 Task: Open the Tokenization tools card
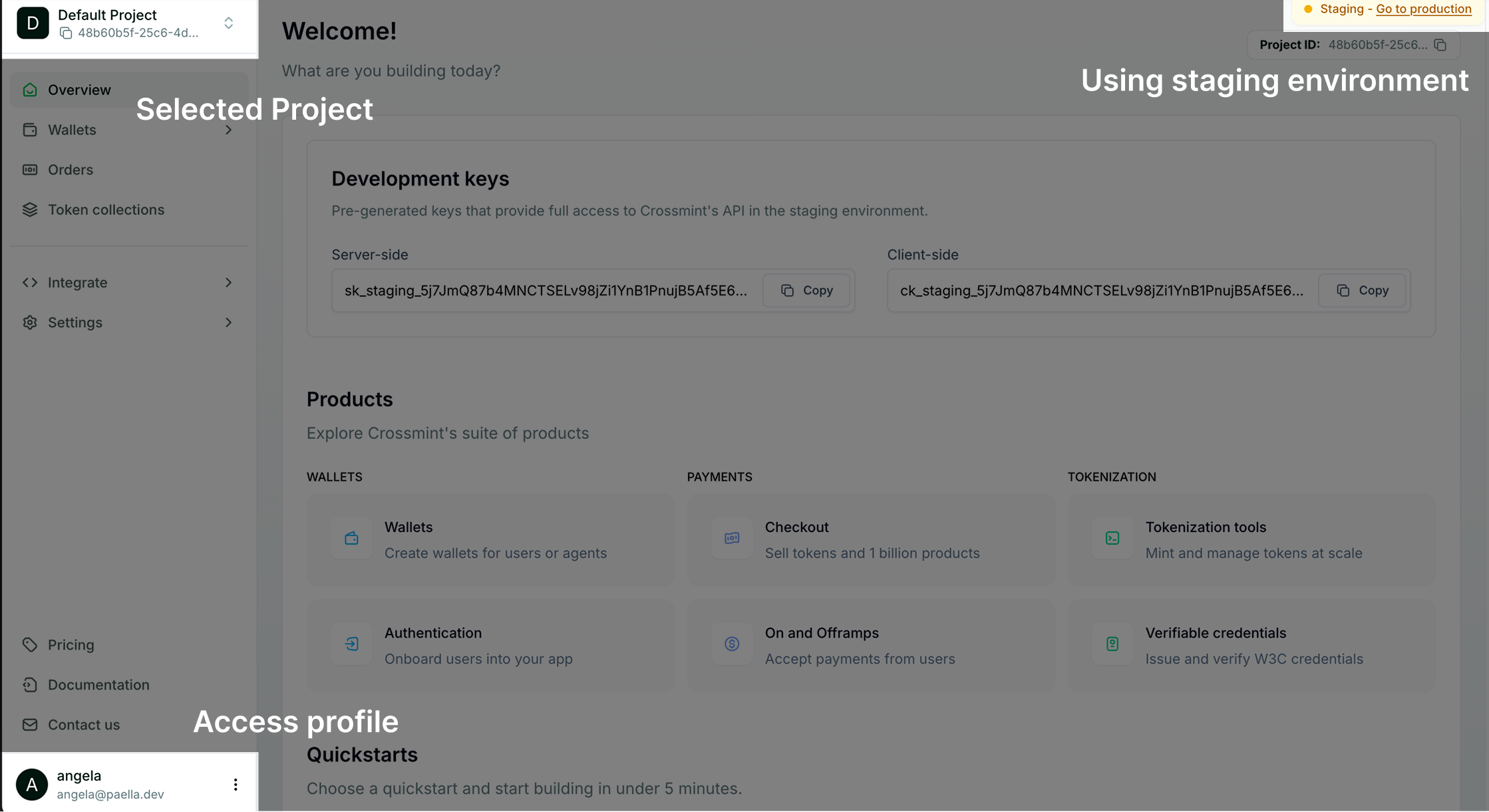point(1251,539)
